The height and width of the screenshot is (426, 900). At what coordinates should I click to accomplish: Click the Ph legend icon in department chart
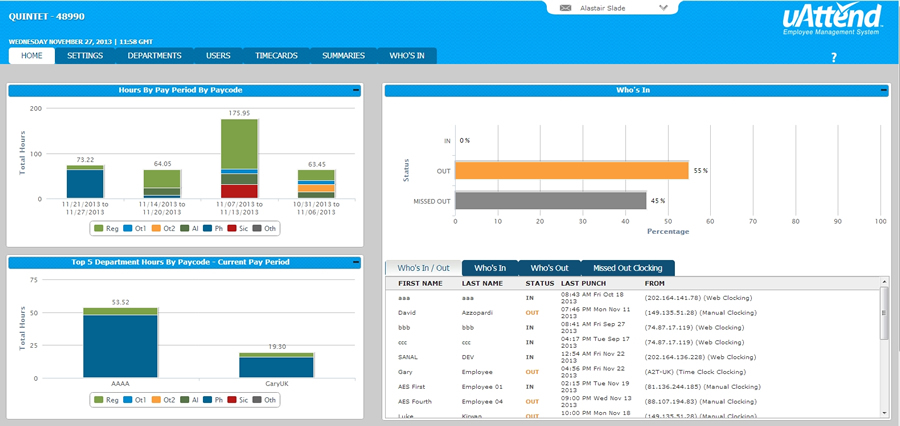pyautogui.click(x=207, y=399)
